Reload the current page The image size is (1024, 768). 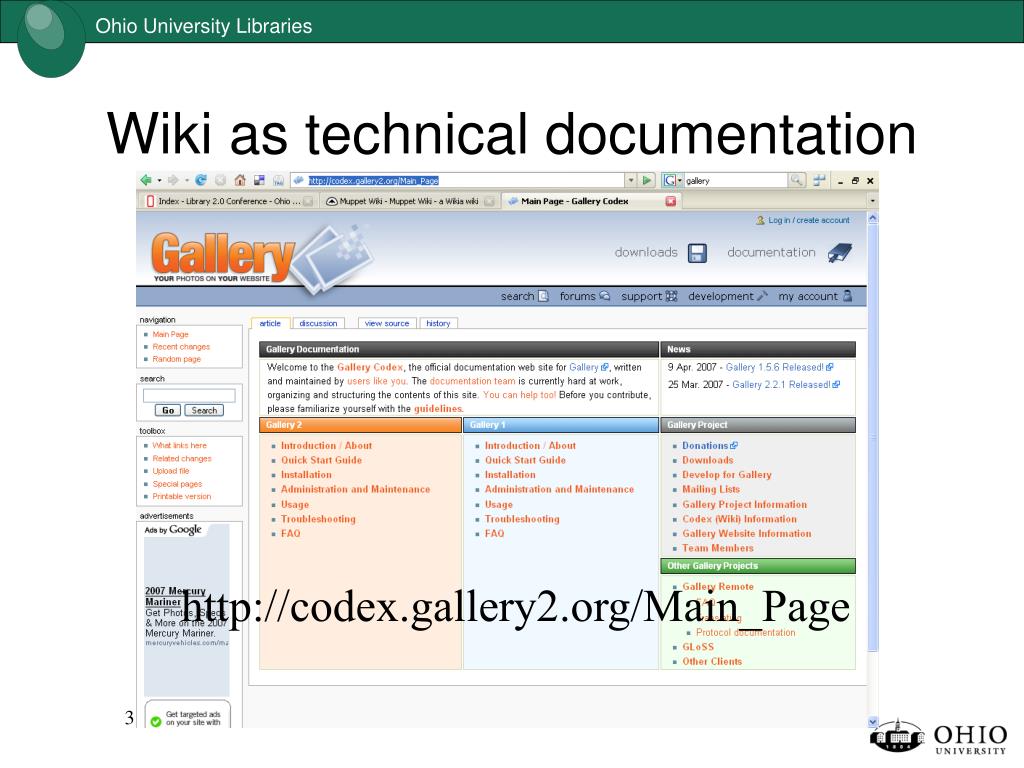201,180
